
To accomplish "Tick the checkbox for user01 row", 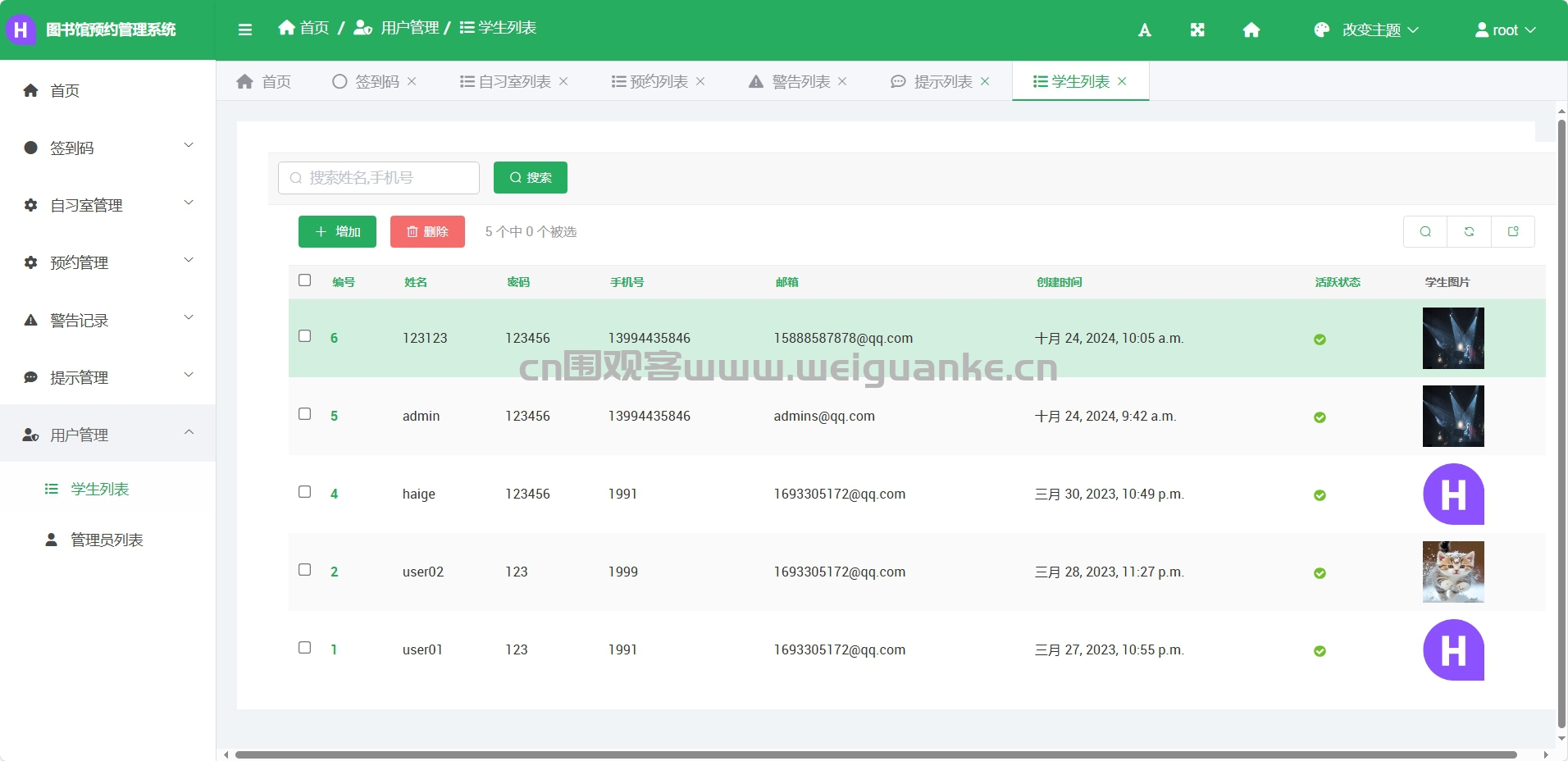I will (305, 648).
